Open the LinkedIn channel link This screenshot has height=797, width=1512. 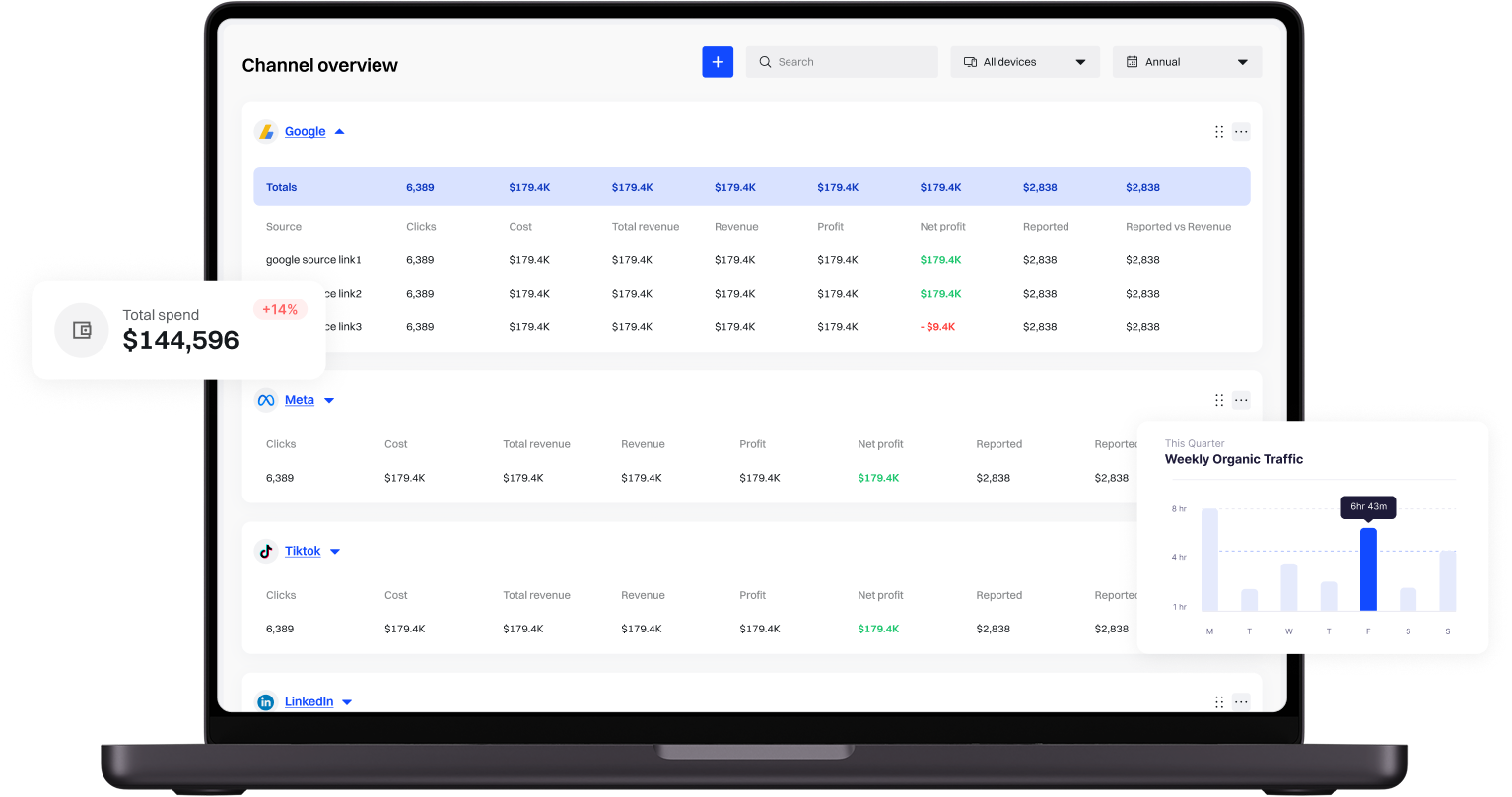point(309,702)
